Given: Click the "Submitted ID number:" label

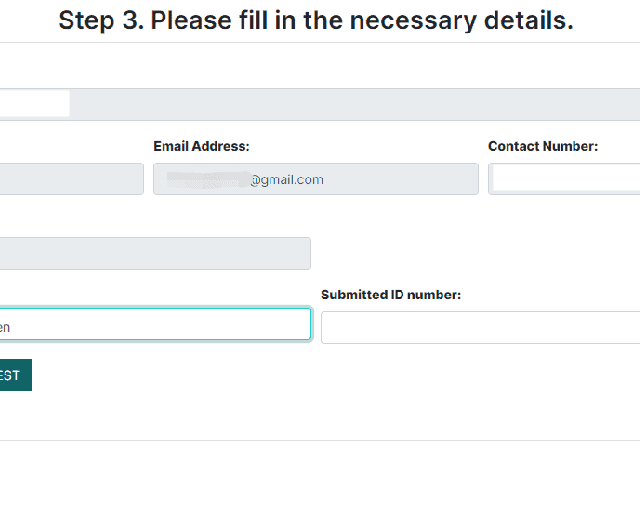Looking at the screenshot, I should 391,295.
